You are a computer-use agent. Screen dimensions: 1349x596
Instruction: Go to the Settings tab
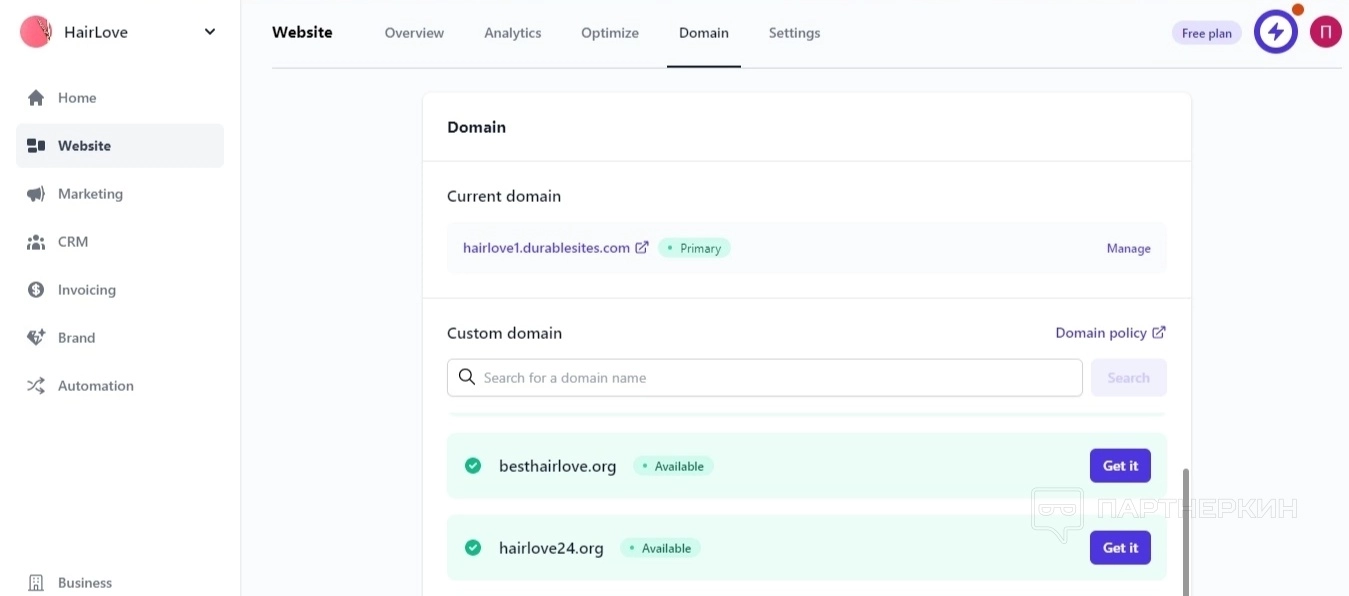click(794, 33)
